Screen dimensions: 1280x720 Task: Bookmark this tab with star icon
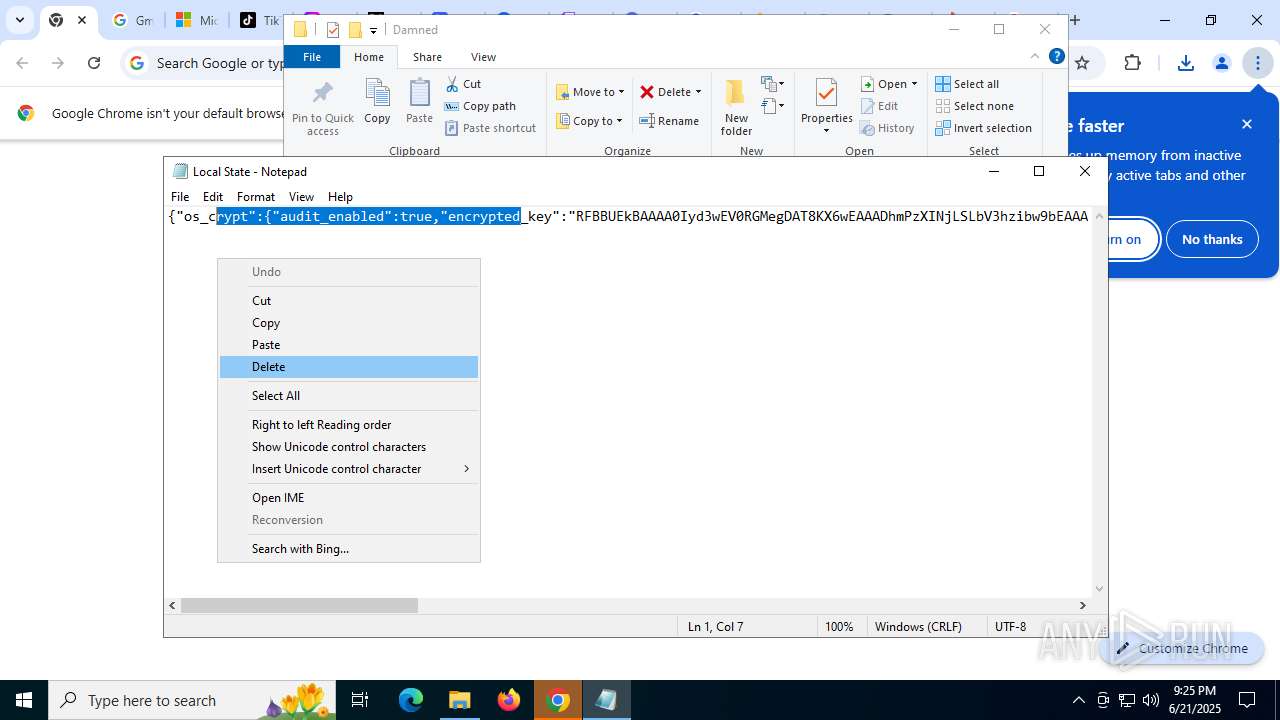(1082, 63)
